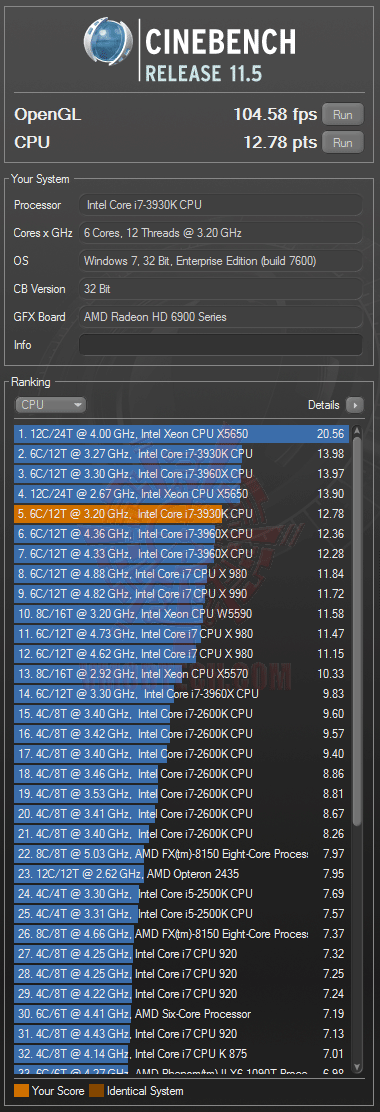
Task: Select rank 11 i7 X 980 at 4.73 GHz
Action: (x=181, y=633)
